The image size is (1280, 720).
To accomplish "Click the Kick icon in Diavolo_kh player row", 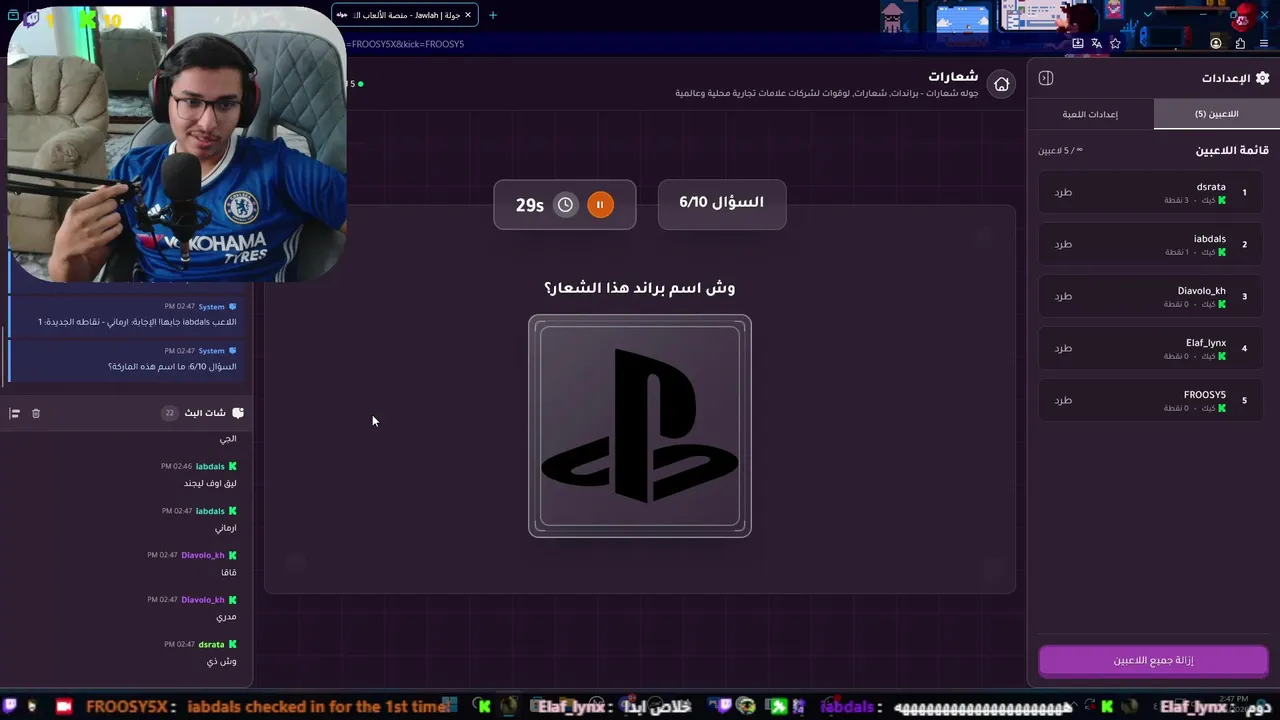I will [1222, 305].
